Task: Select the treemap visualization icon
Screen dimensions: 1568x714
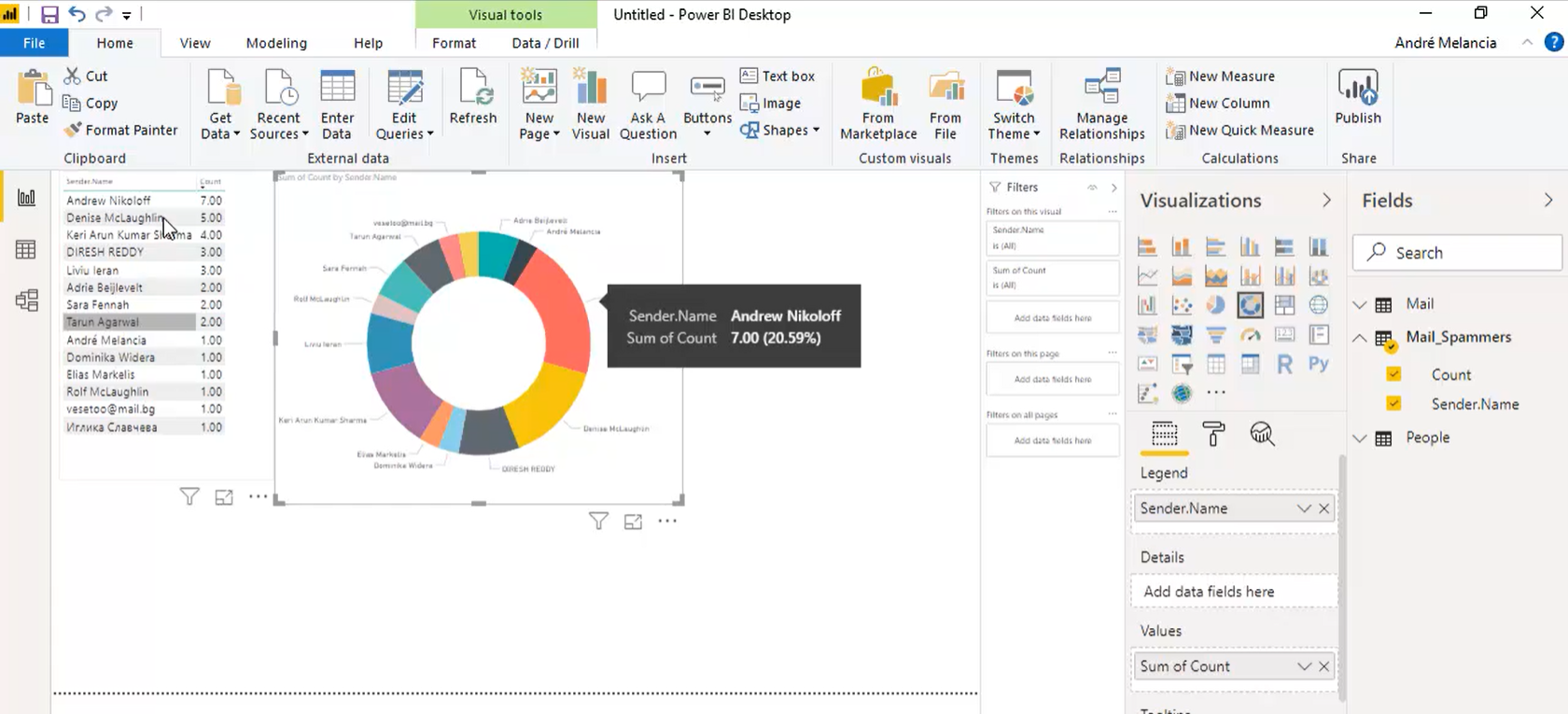Action: tap(1284, 305)
